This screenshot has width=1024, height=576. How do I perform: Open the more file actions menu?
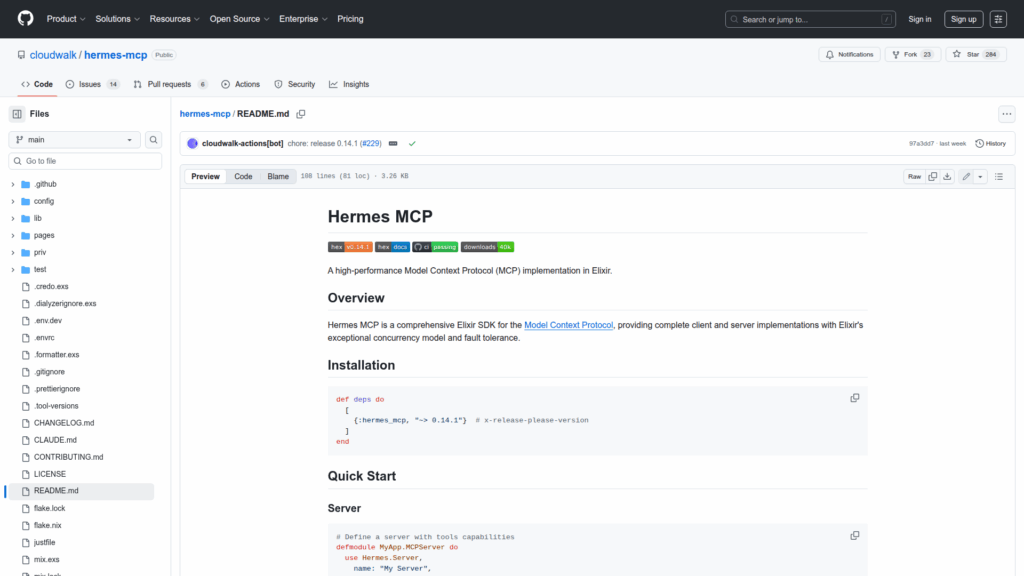[x=1006, y=114]
